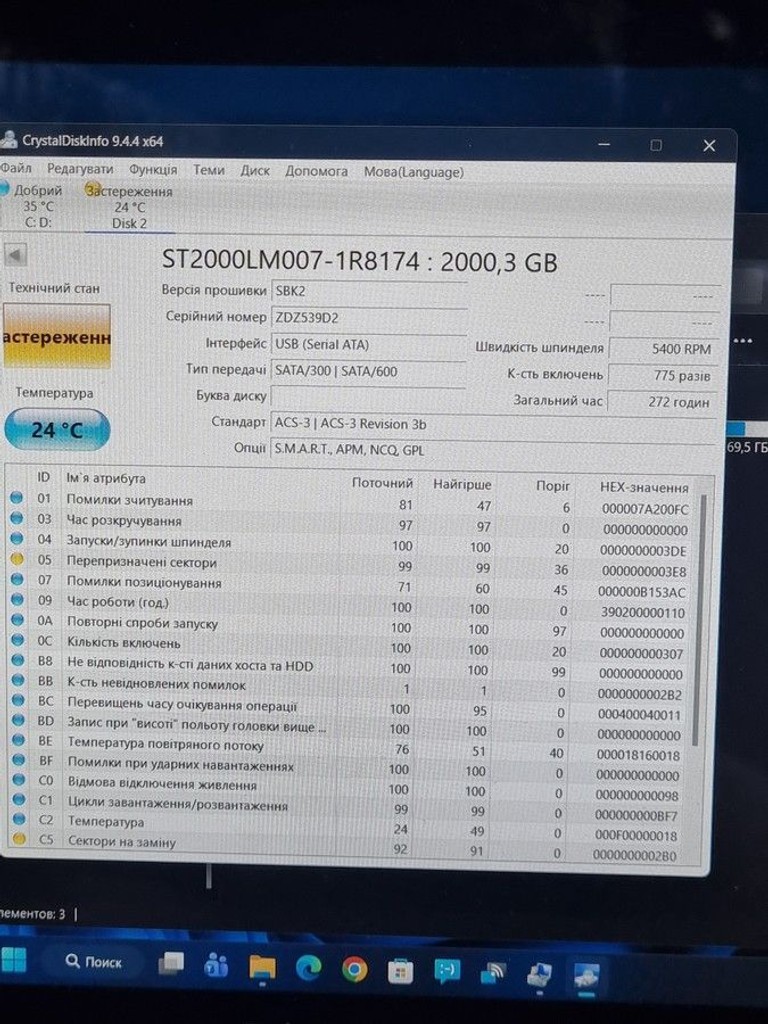The width and height of the screenshot is (768, 1024).
Task: Open the teal chat bubble taskbar app
Action: point(447,972)
